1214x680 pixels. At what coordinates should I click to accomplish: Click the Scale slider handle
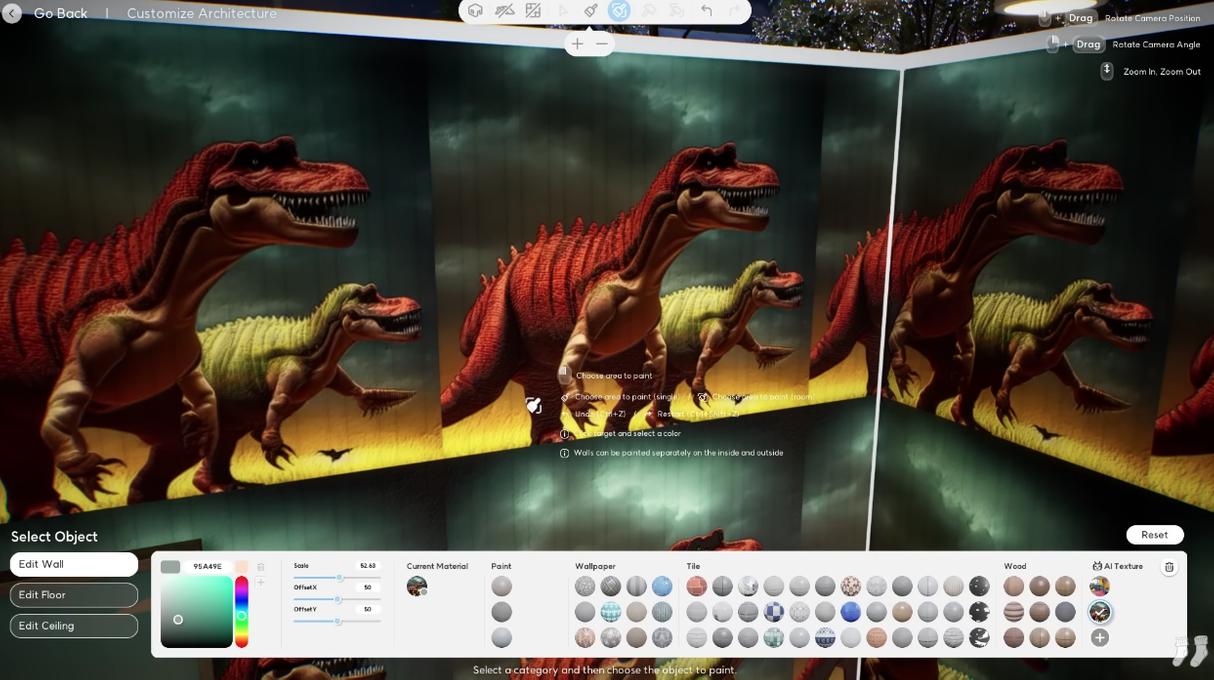point(340,578)
